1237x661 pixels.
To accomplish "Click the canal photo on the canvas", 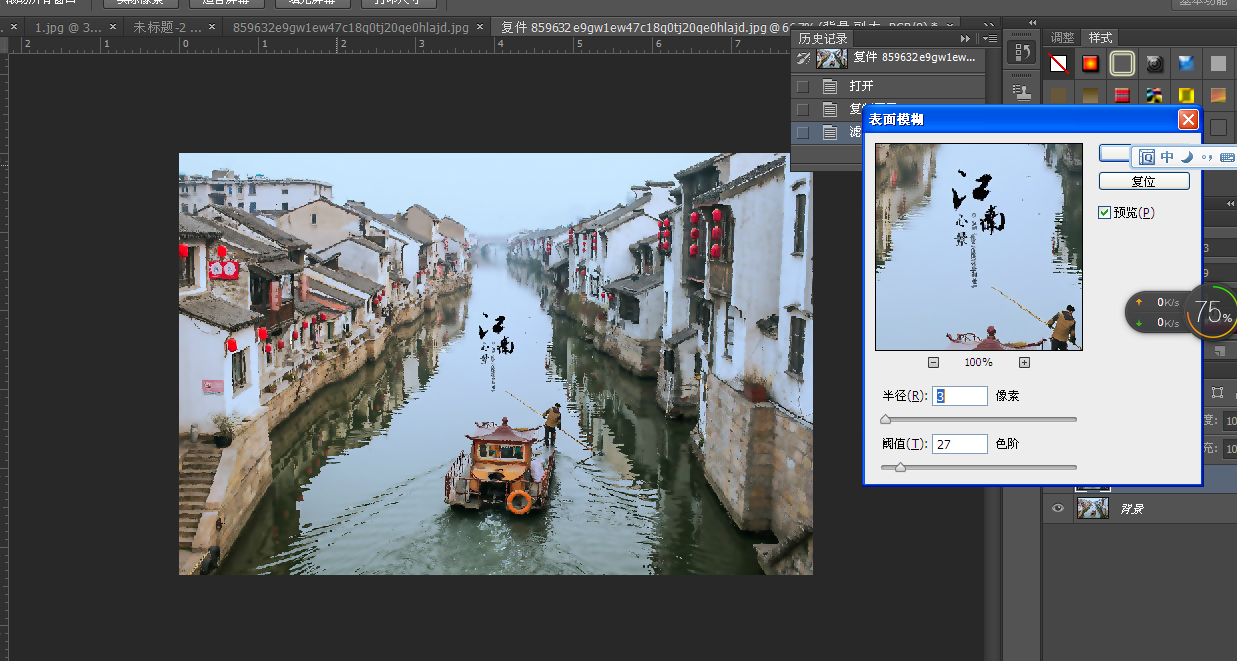I will (x=495, y=364).
